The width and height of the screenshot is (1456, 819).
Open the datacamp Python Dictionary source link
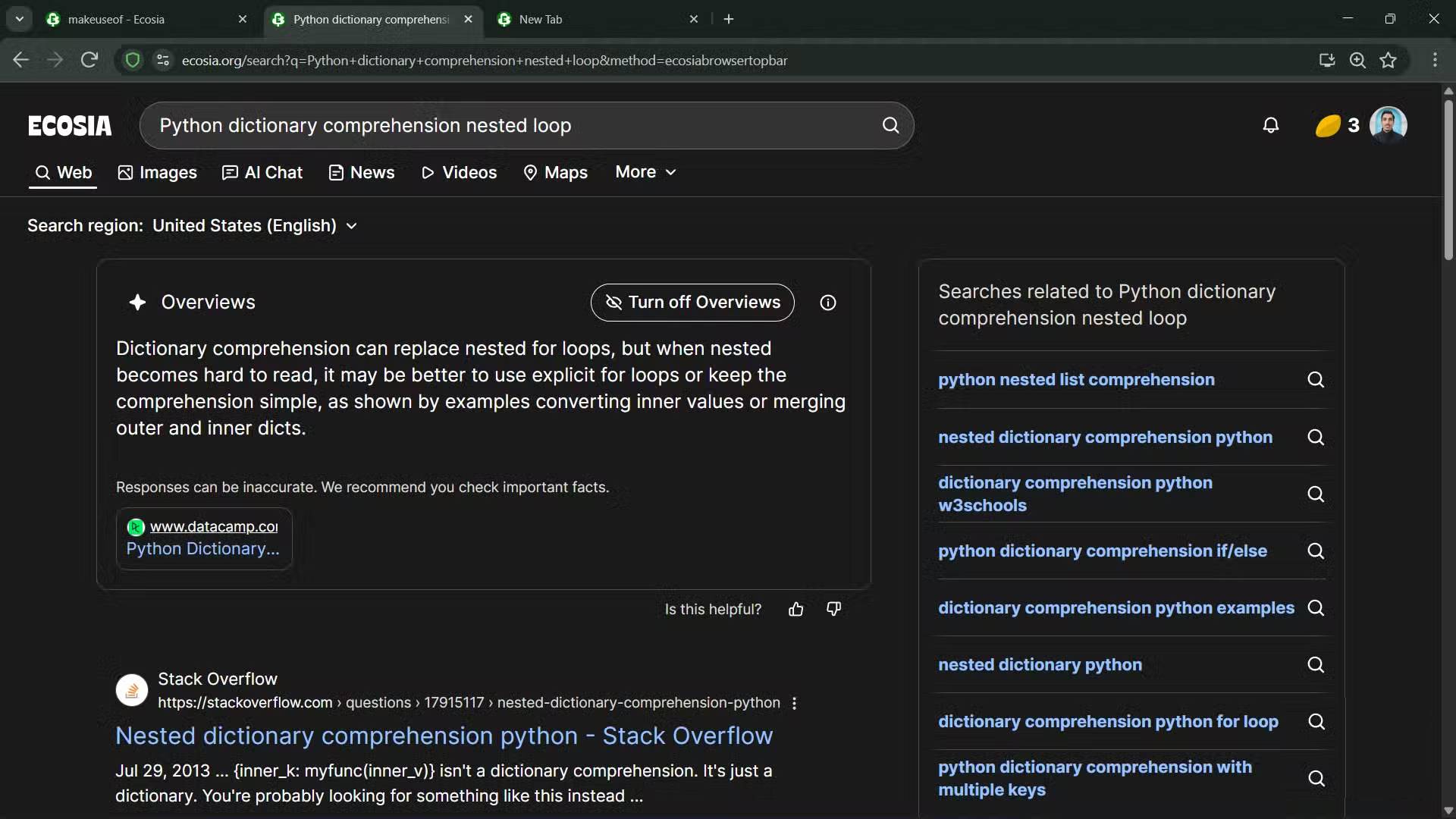point(203,548)
